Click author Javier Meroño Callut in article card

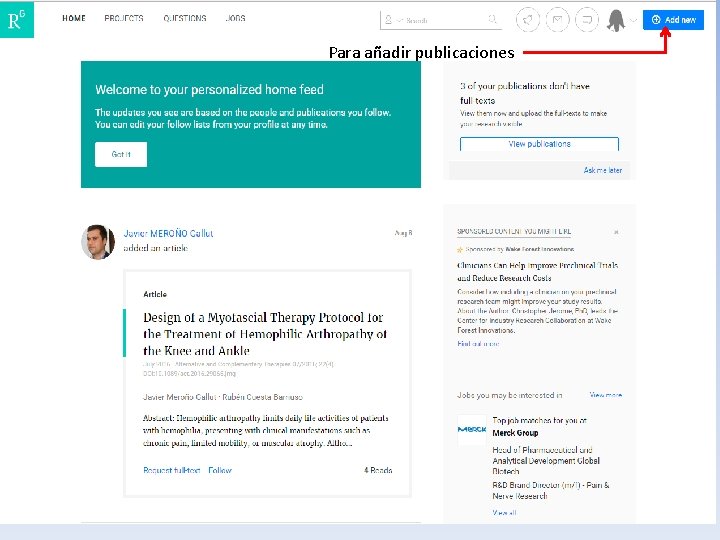click(x=180, y=397)
